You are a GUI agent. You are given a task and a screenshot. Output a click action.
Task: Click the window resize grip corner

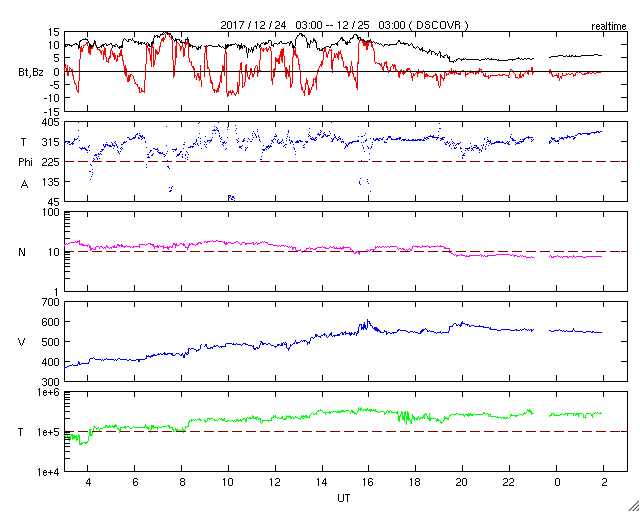(634, 506)
